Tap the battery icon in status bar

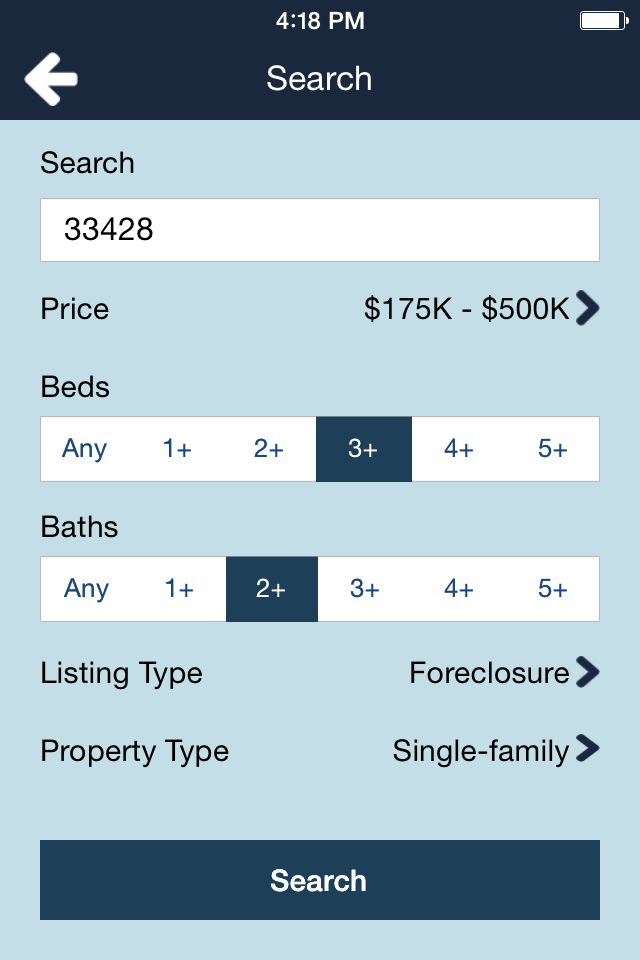[x=604, y=21]
